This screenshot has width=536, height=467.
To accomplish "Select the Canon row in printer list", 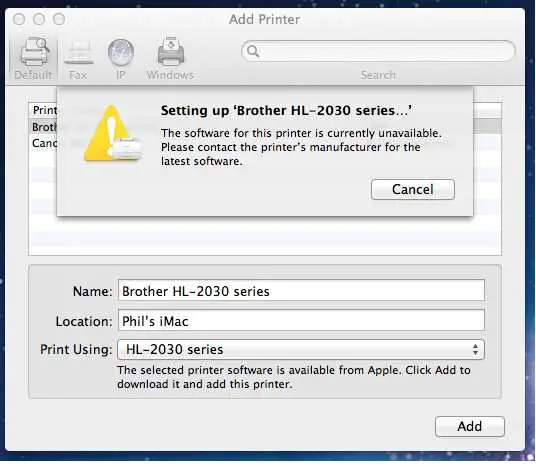I will click(x=44, y=143).
